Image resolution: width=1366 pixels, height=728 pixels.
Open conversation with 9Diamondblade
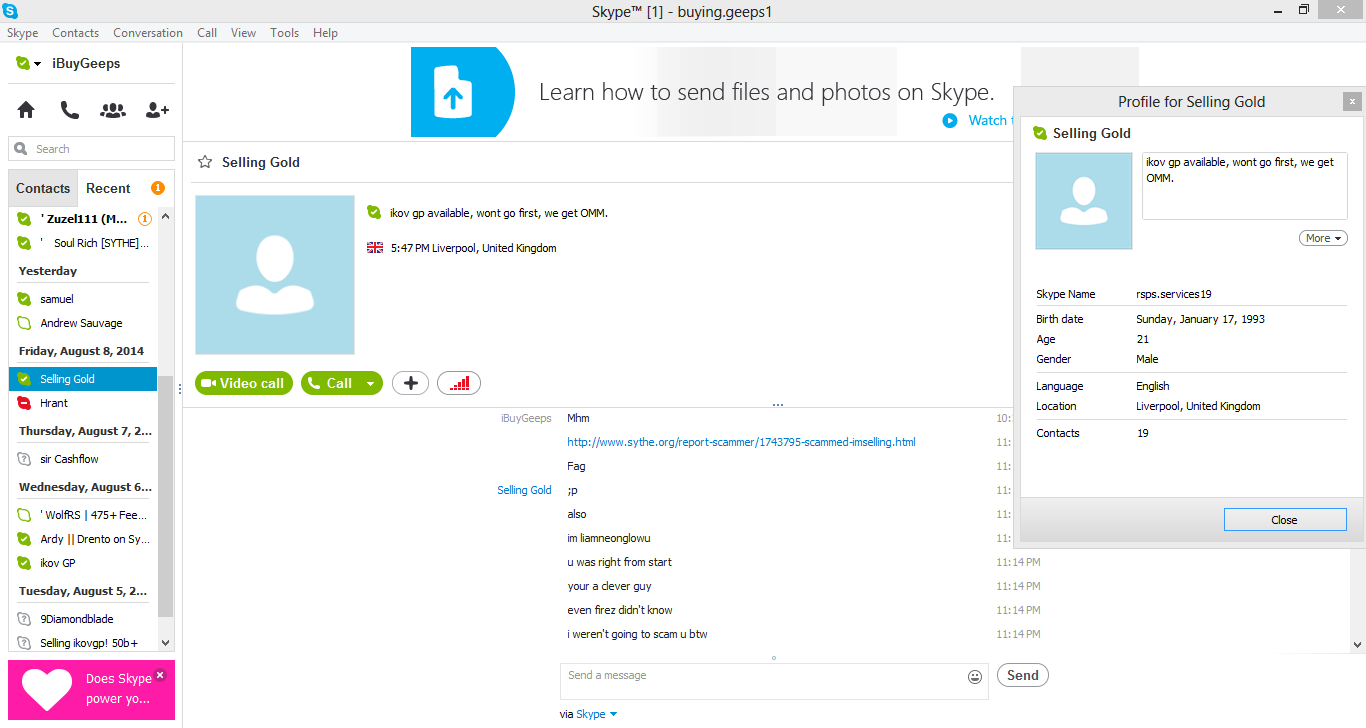point(83,619)
